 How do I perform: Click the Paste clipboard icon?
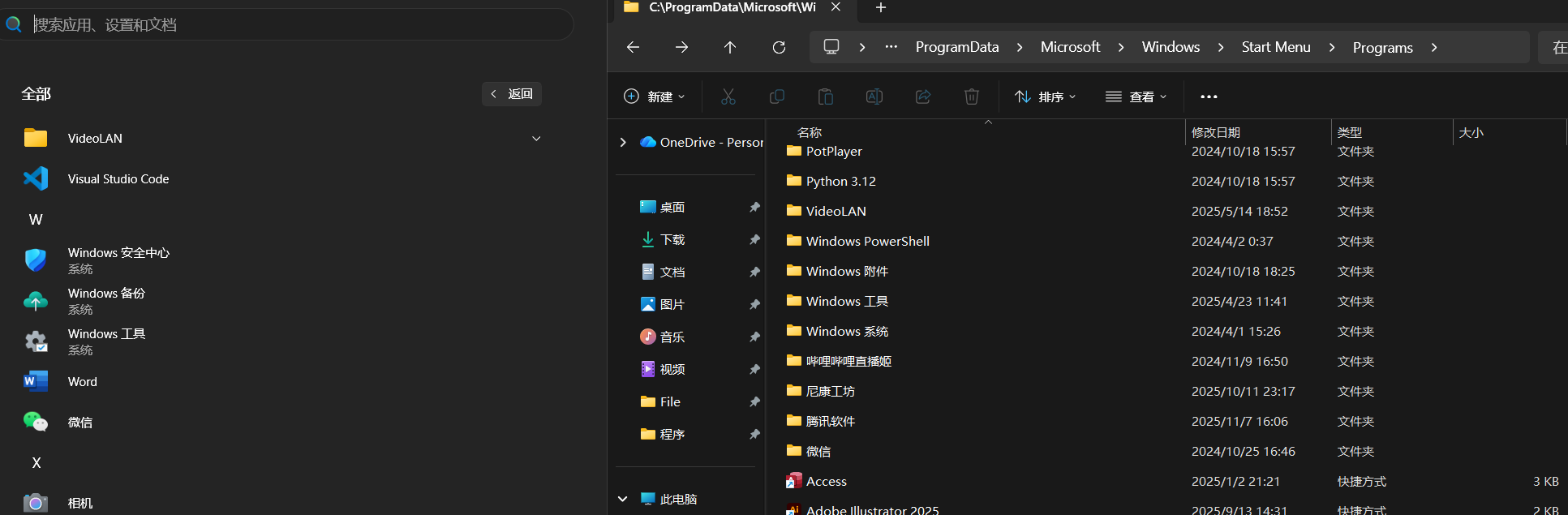click(x=826, y=97)
